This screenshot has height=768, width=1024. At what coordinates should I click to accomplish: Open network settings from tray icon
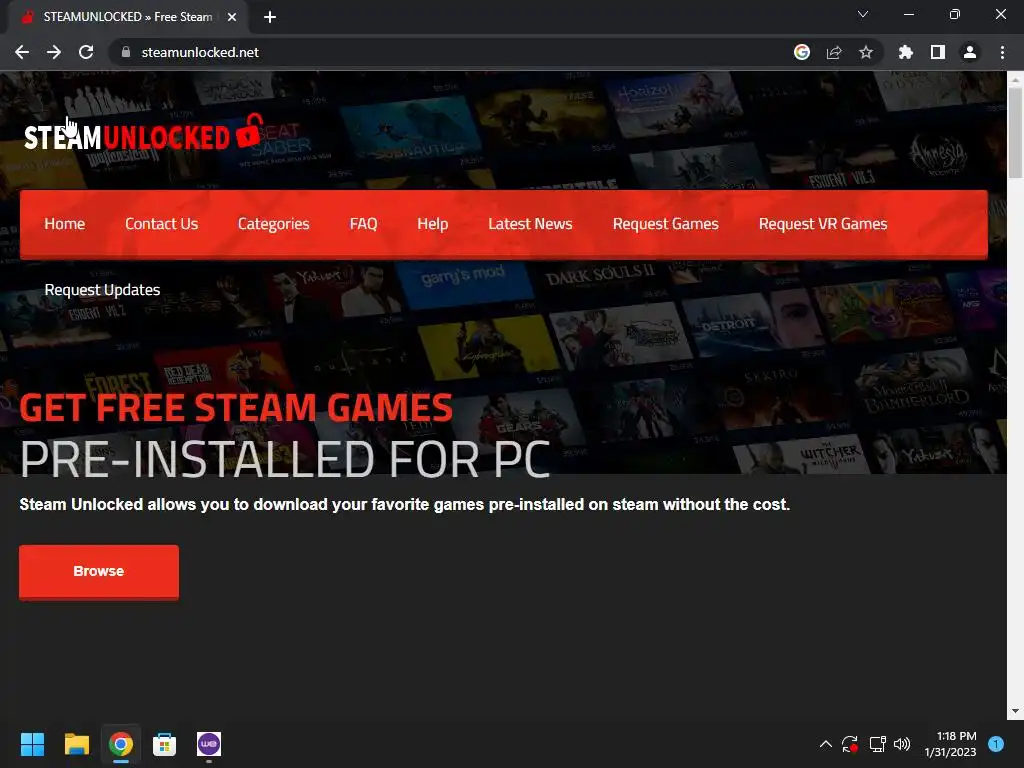click(x=877, y=744)
